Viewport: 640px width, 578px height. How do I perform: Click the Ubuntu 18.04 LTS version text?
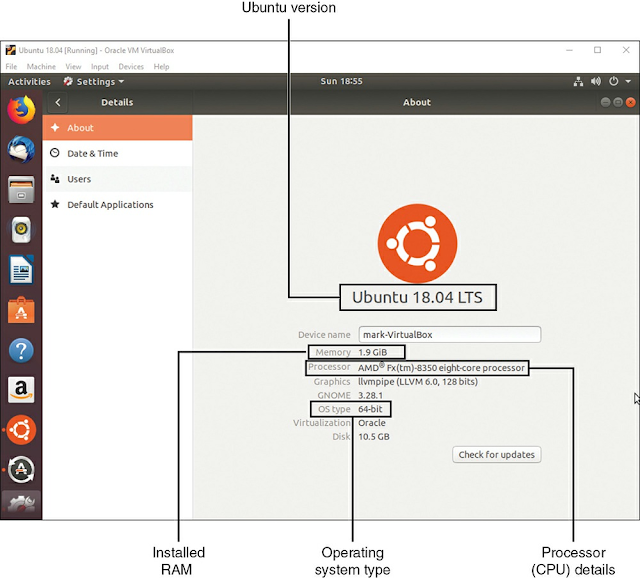point(418,297)
